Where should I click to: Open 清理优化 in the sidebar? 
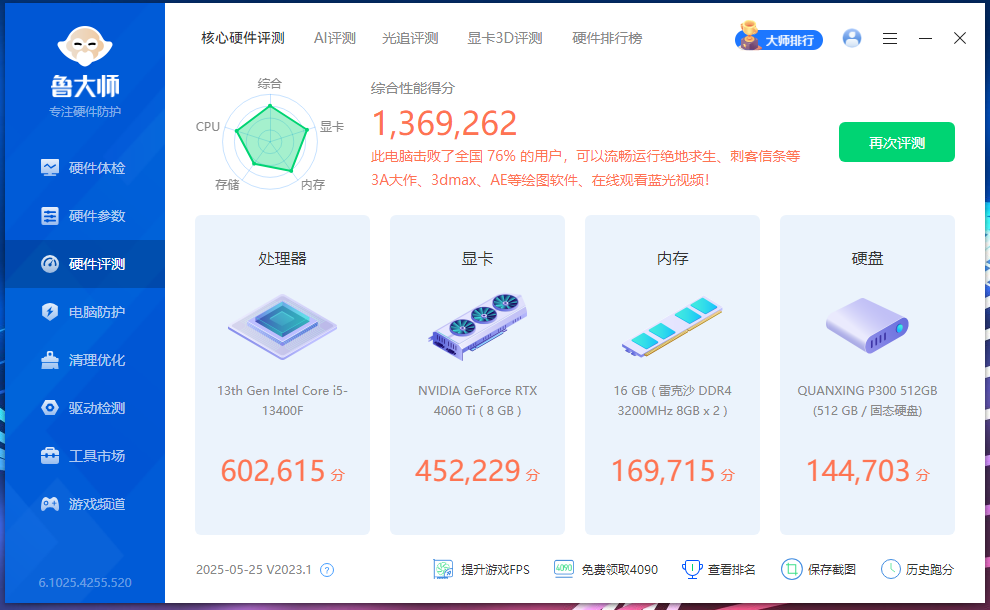tap(85, 360)
